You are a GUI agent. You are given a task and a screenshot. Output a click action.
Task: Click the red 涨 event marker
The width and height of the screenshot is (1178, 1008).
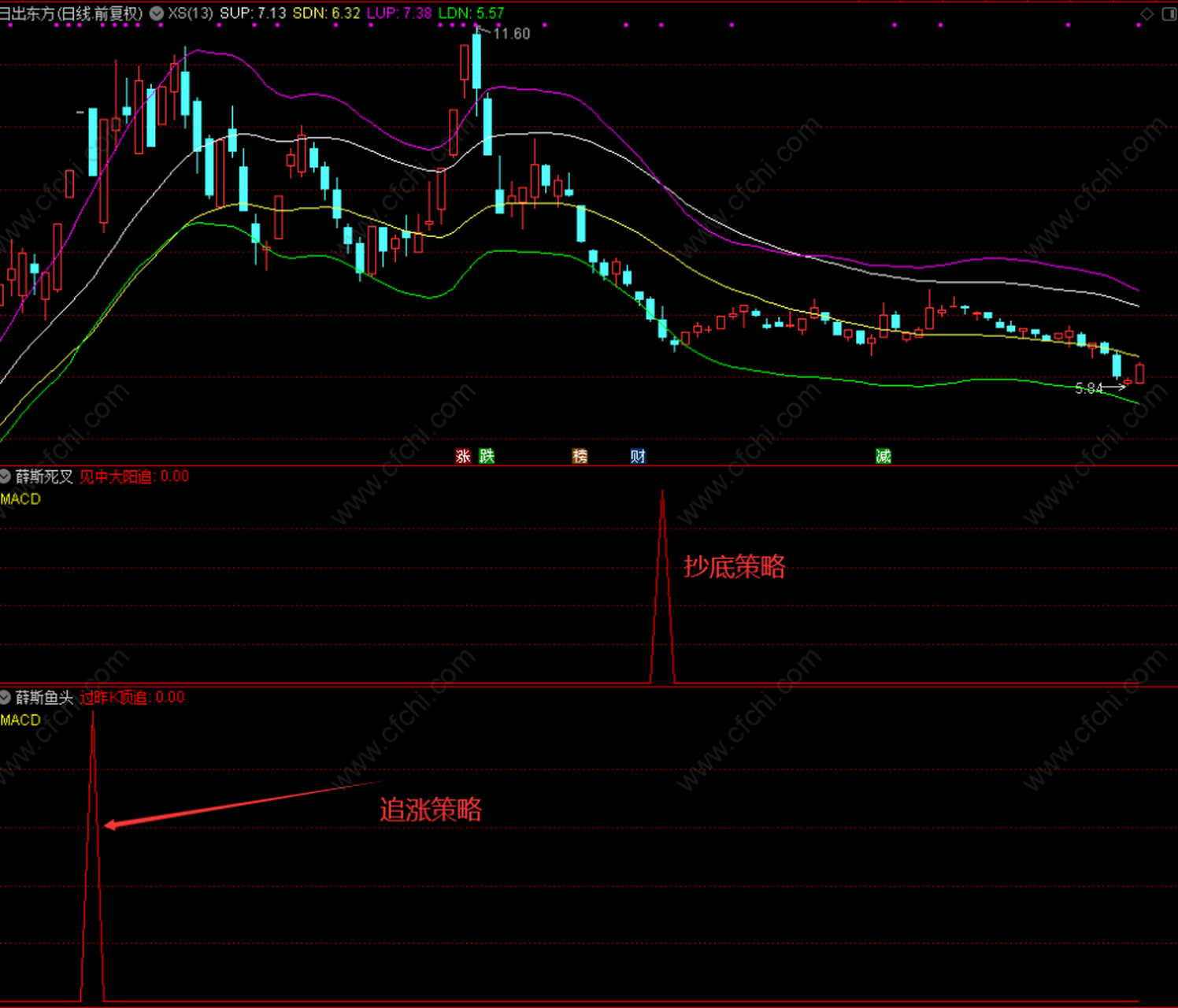point(463,456)
